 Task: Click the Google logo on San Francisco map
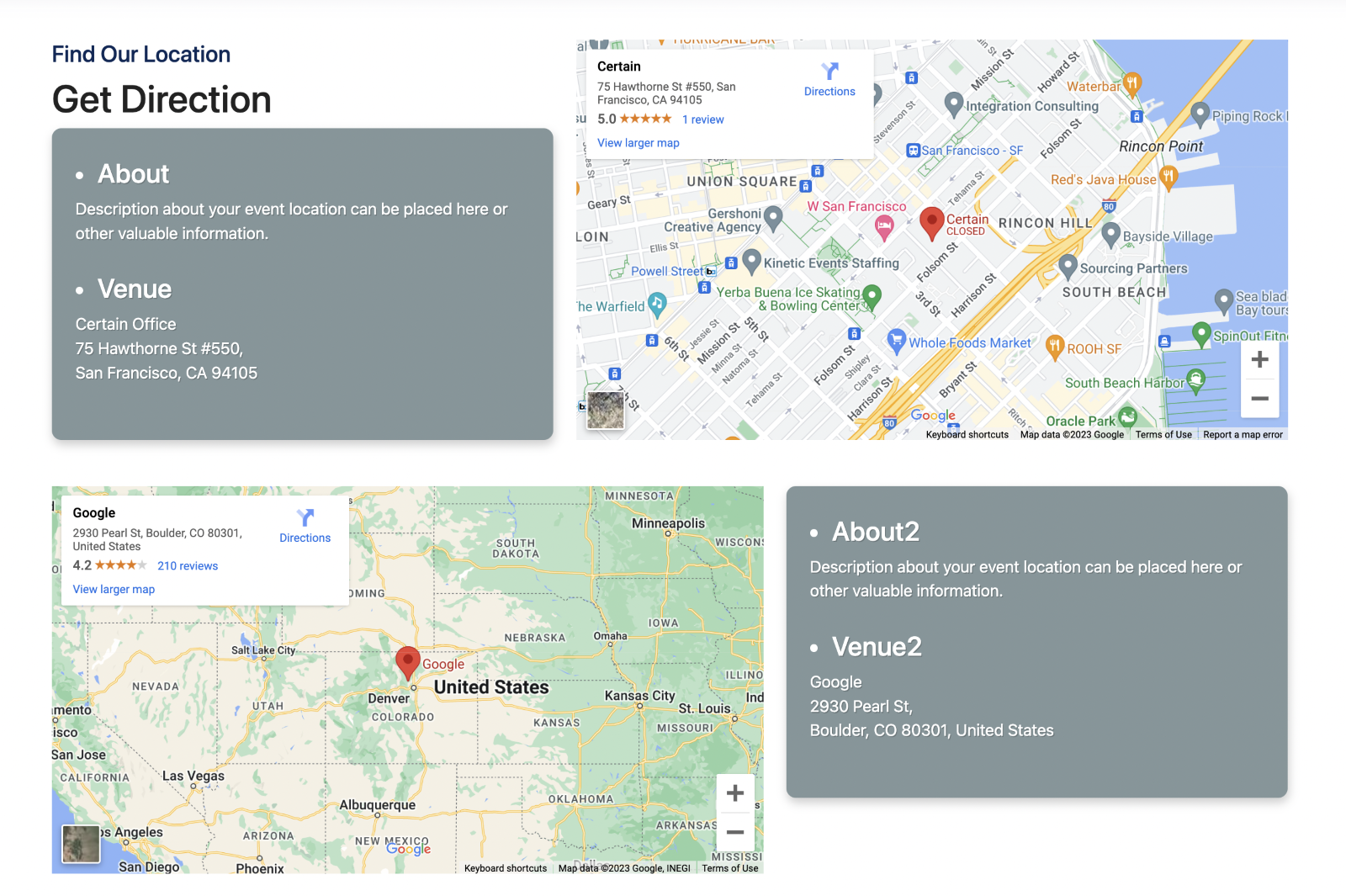(x=933, y=416)
